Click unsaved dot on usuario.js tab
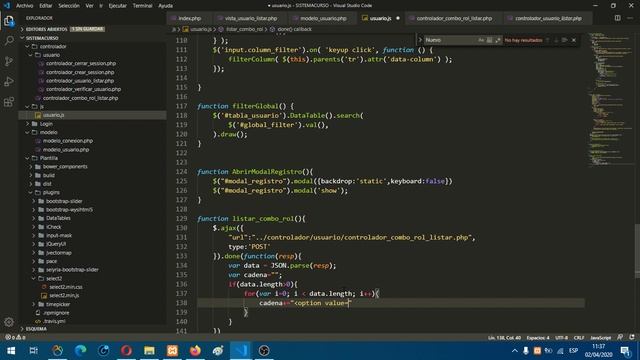This screenshot has width=640, height=360. [398, 18]
